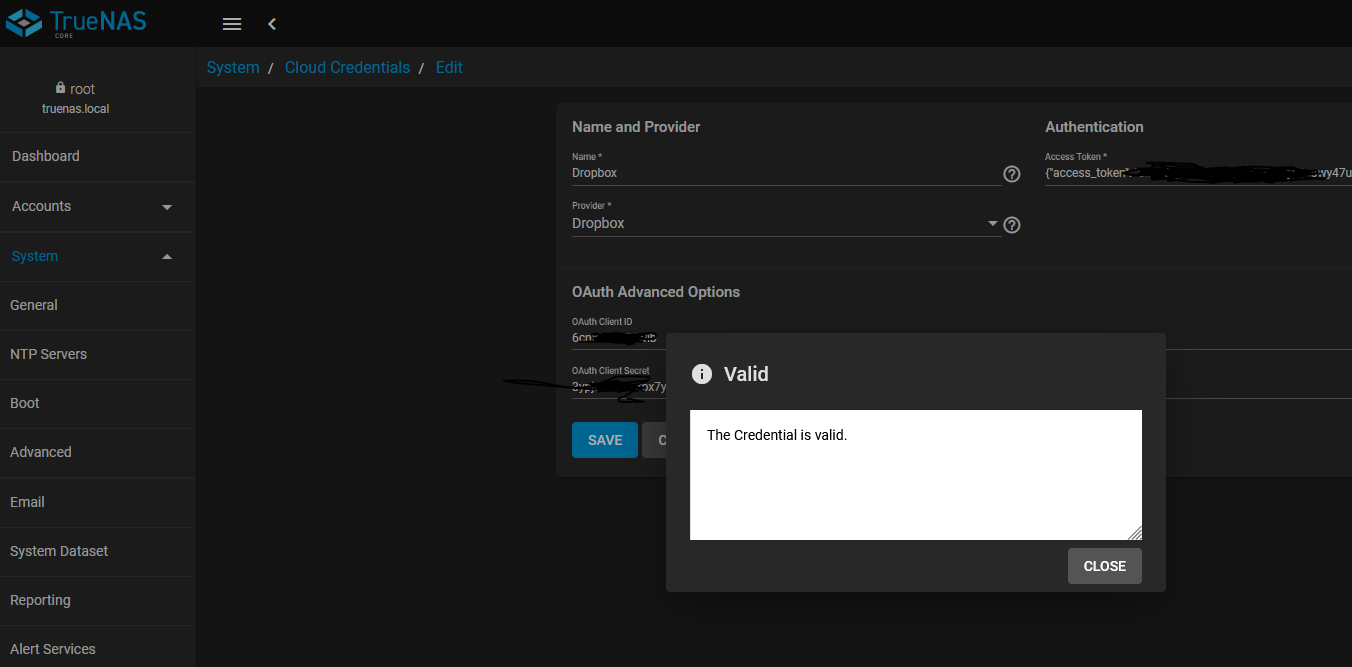The height and width of the screenshot is (667, 1352).
Task: Click the System breadcrumb link
Action: (233, 68)
